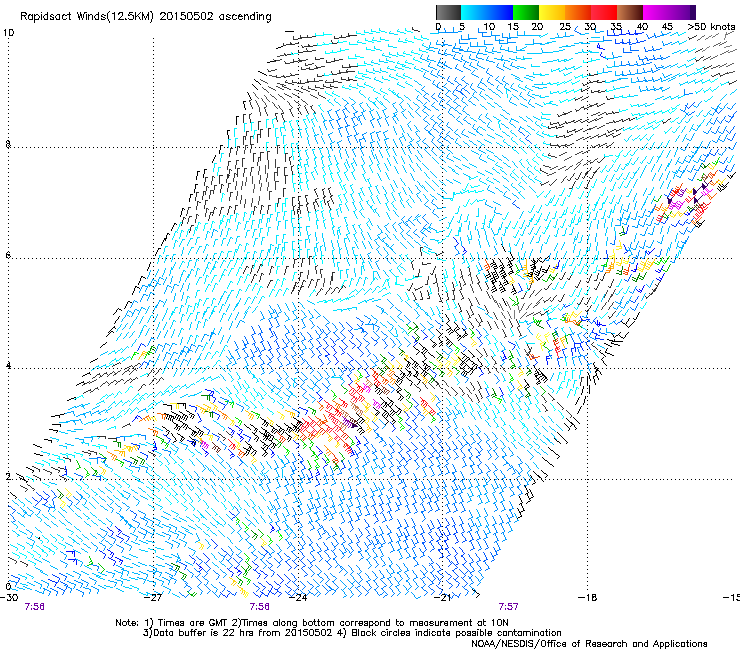Image resolution: width=740 pixels, height=650 pixels.
Task: Click the longitude label -27
Action: point(153,598)
